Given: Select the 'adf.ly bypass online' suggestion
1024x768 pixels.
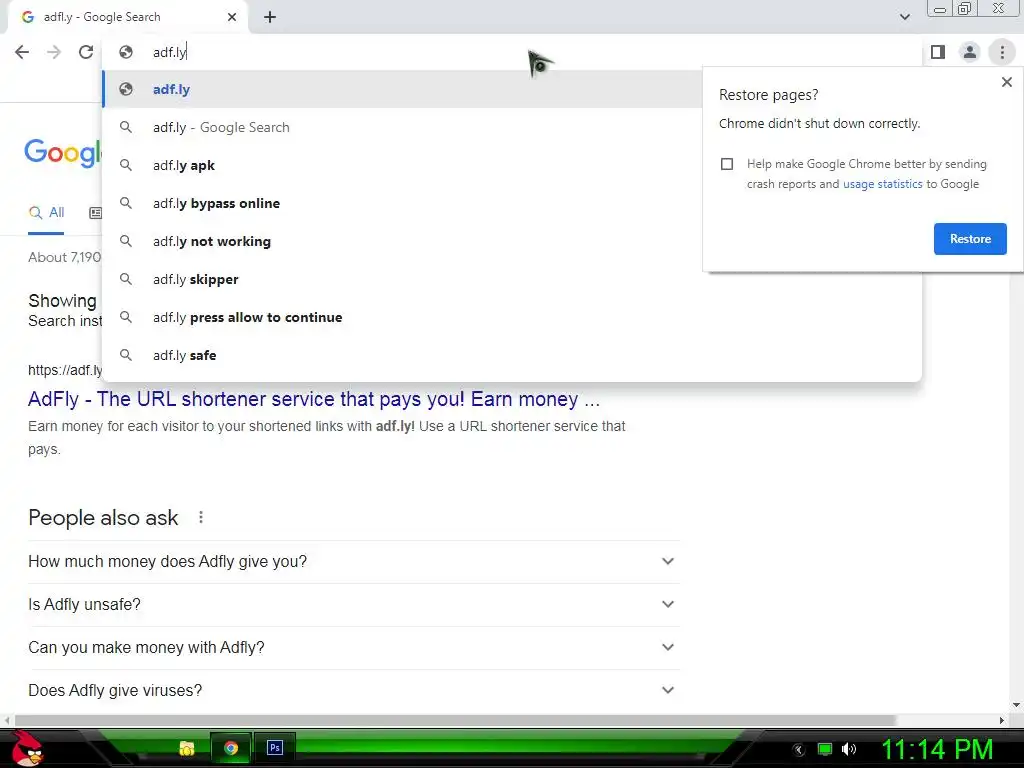Looking at the screenshot, I should click(x=403, y=203).
